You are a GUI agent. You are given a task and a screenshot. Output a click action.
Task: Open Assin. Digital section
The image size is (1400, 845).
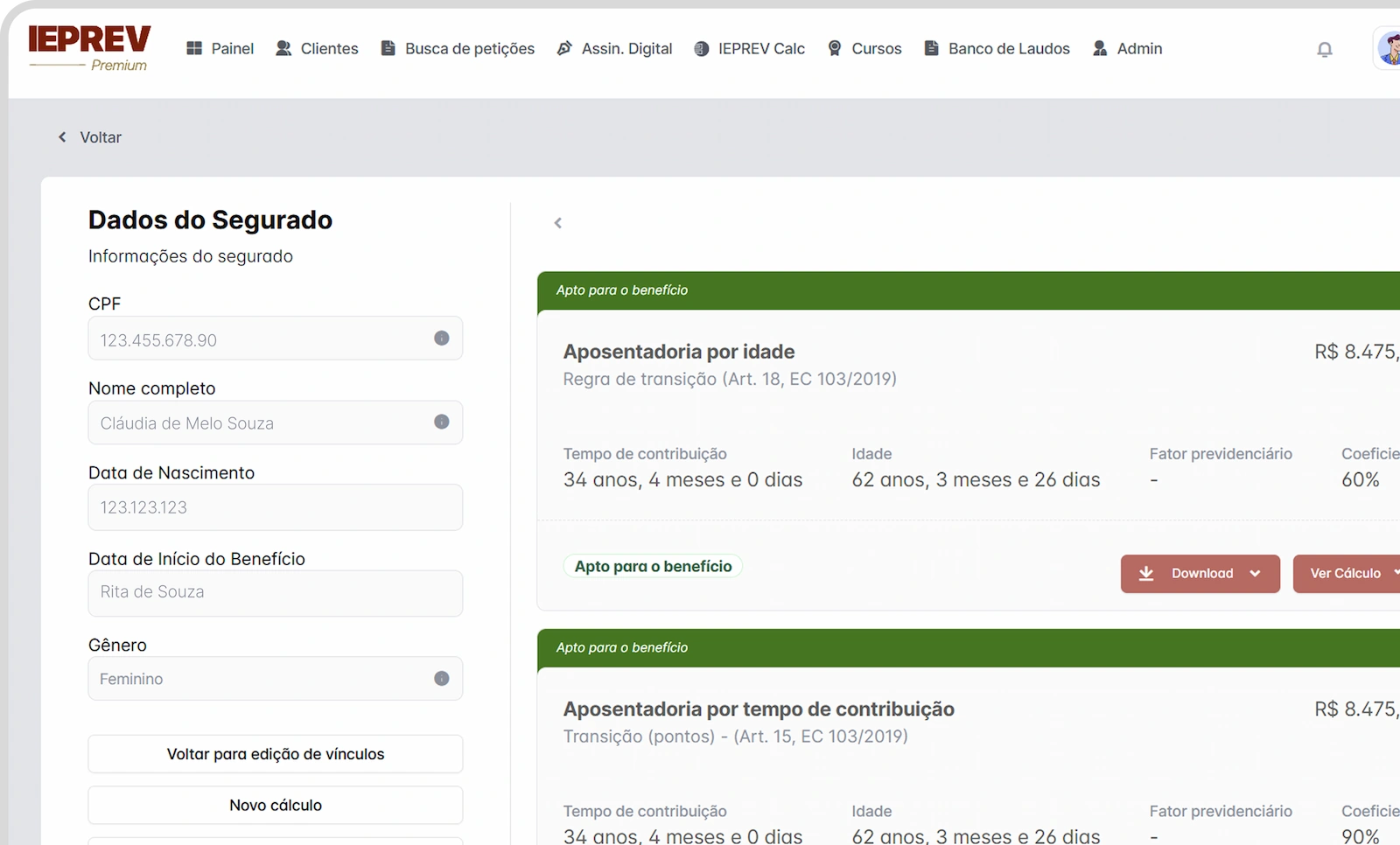[614, 48]
